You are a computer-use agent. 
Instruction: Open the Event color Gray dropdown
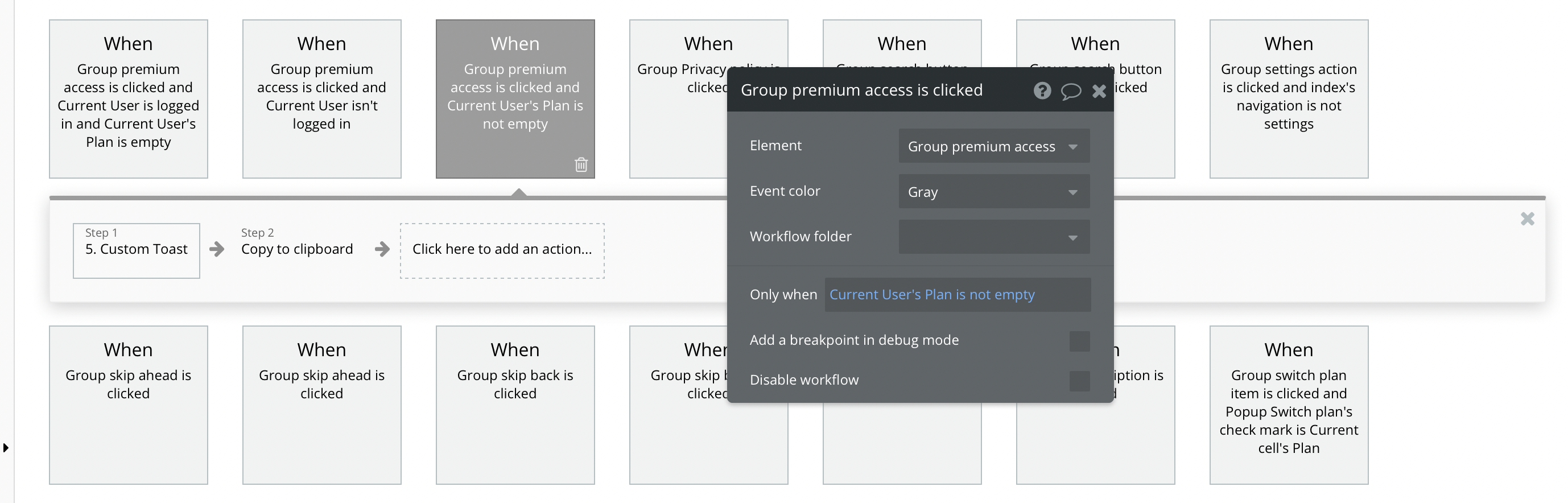993,192
